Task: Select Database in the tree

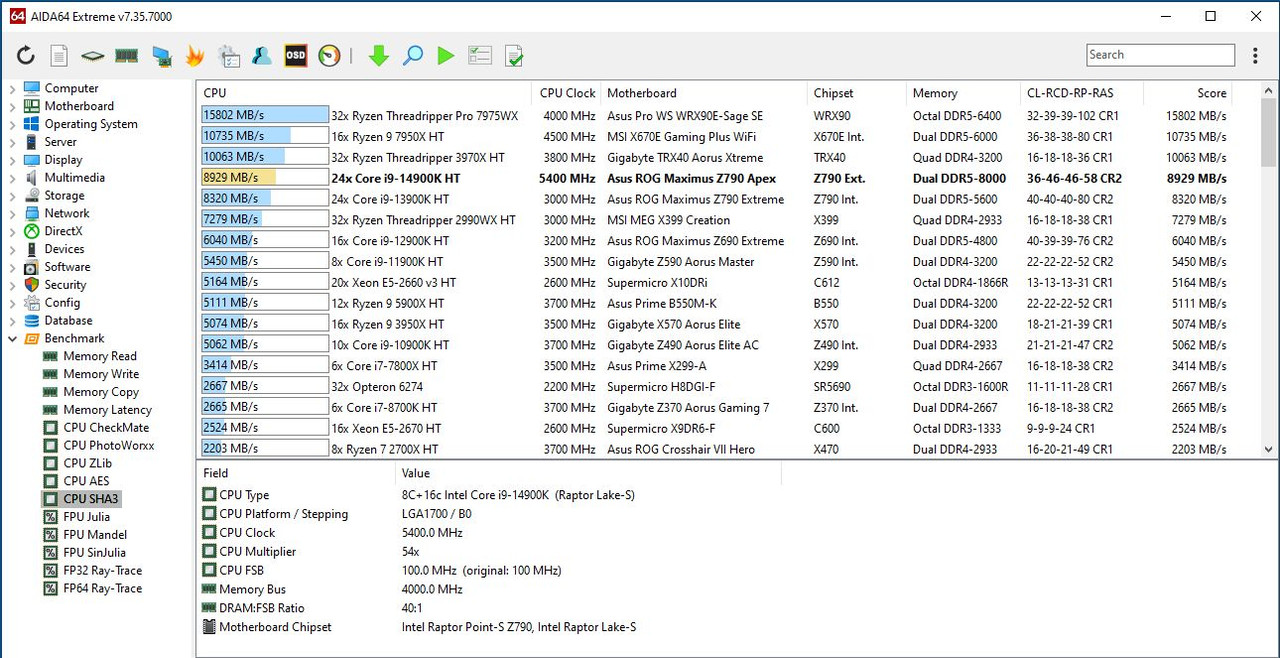Action: click(x=68, y=321)
